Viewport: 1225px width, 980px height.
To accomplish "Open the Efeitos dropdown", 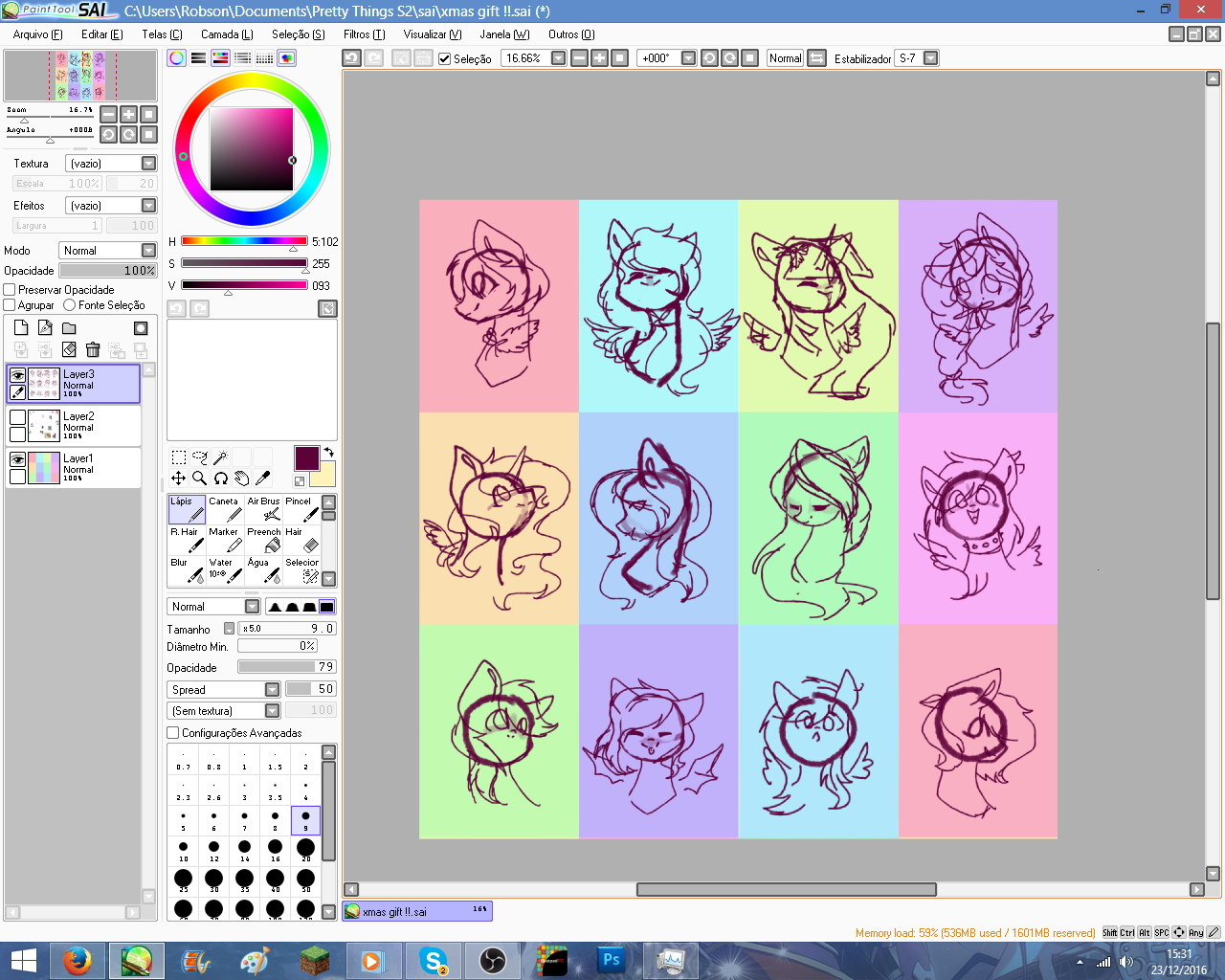I will point(111,206).
